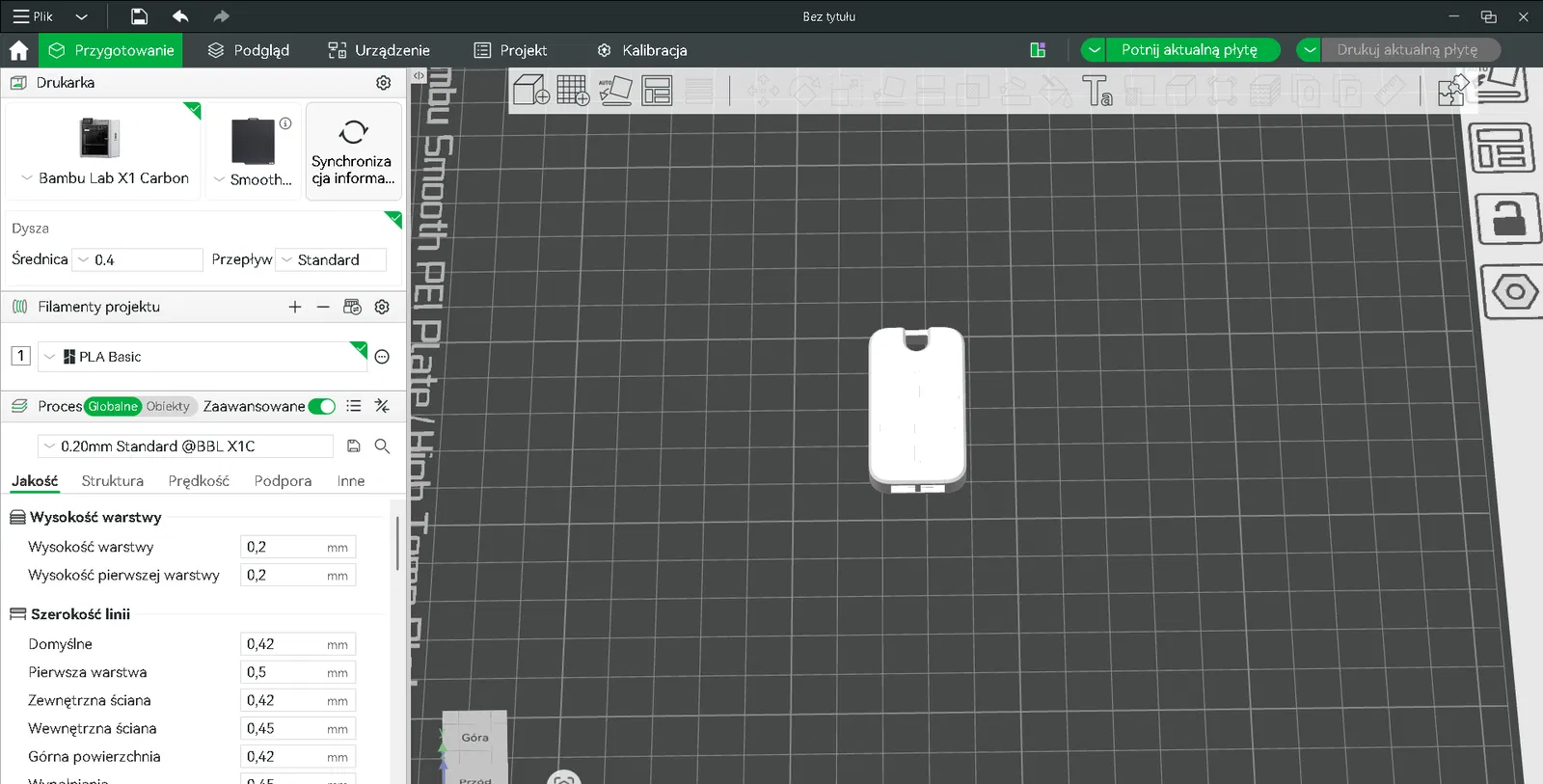This screenshot has width=1543, height=784.
Task: Click the Synchronizacja informacji button
Action: pos(353,151)
